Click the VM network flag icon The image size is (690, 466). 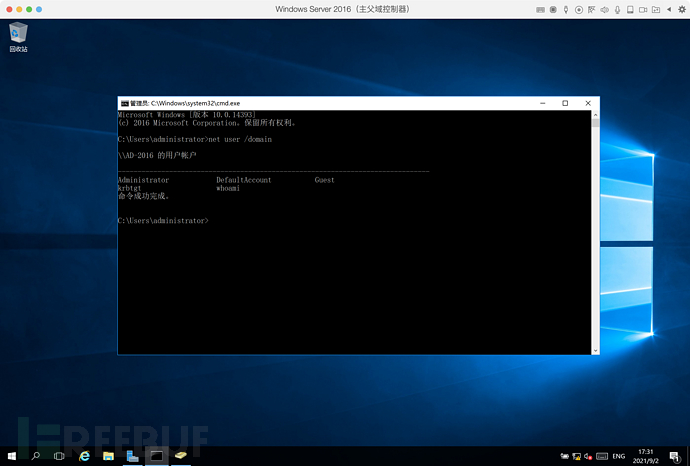coord(591,10)
